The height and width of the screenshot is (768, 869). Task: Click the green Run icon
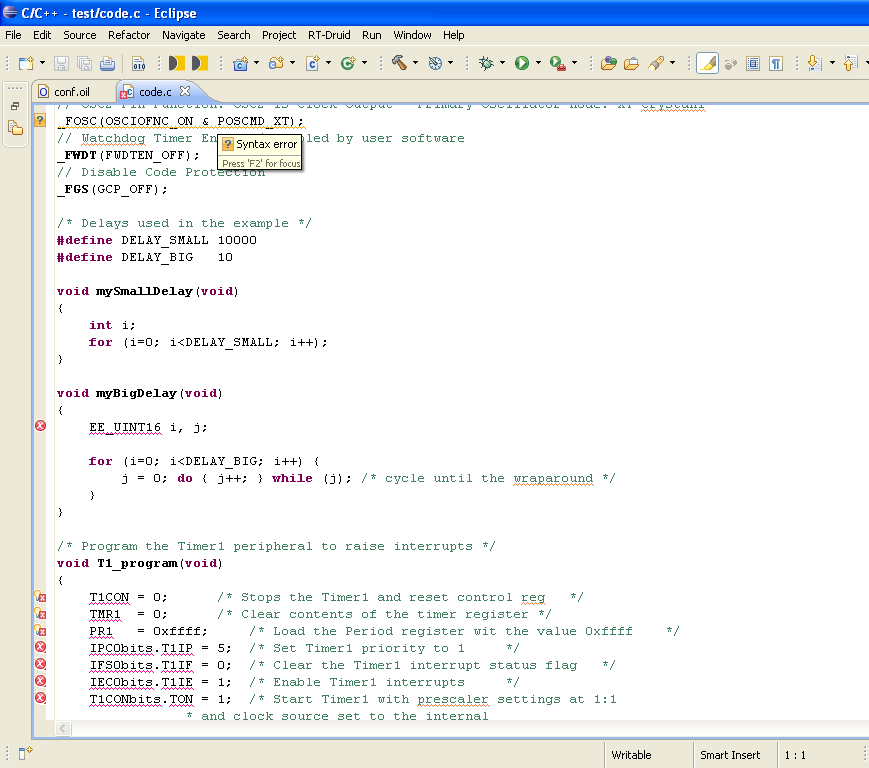522,63
